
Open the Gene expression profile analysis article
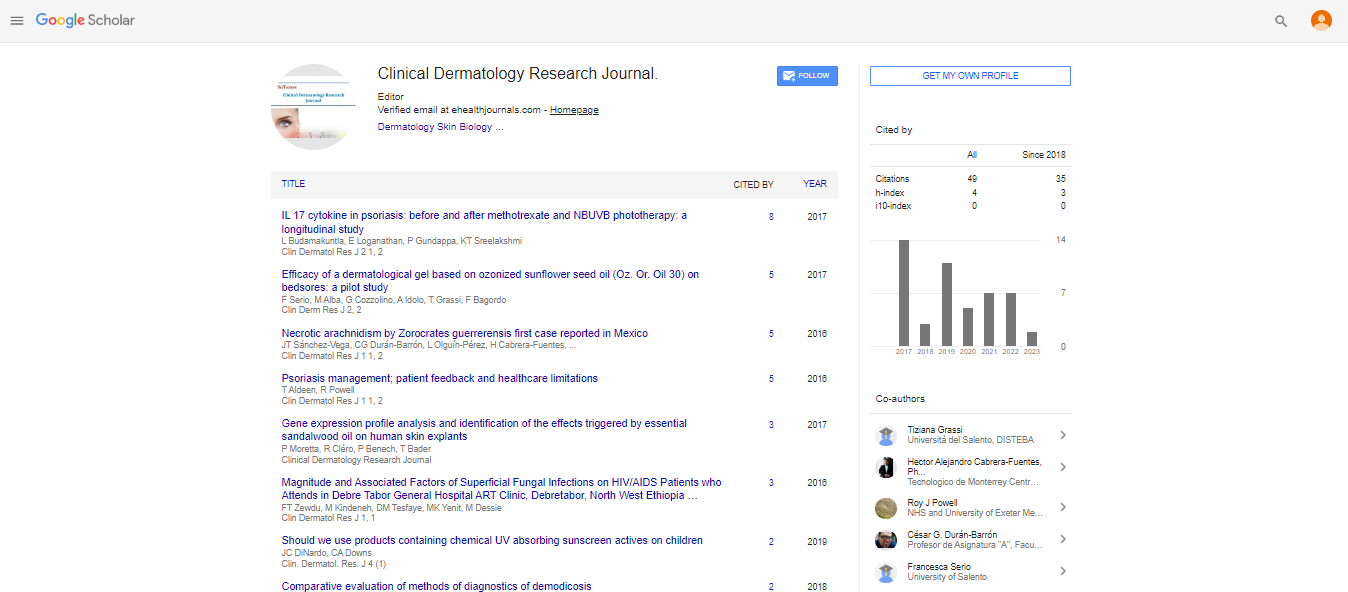pyautogui.click(x=484, y=430)
